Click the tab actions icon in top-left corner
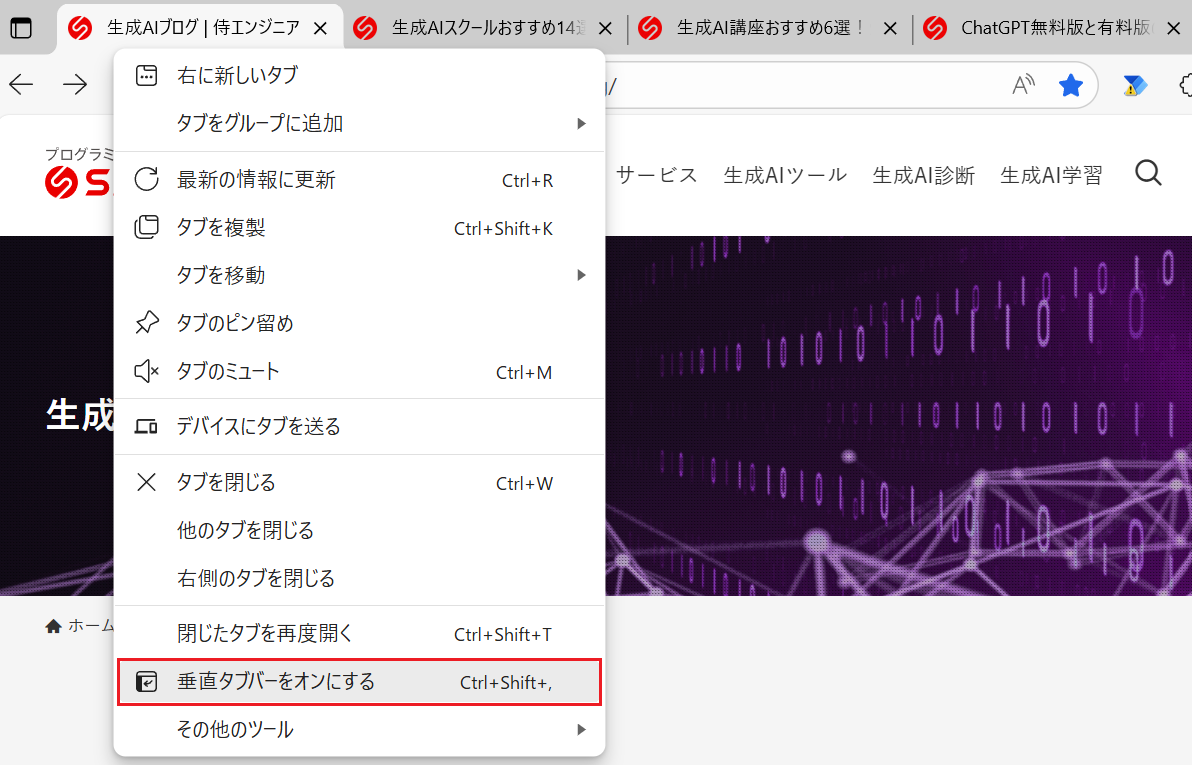 tap(20, 28)
